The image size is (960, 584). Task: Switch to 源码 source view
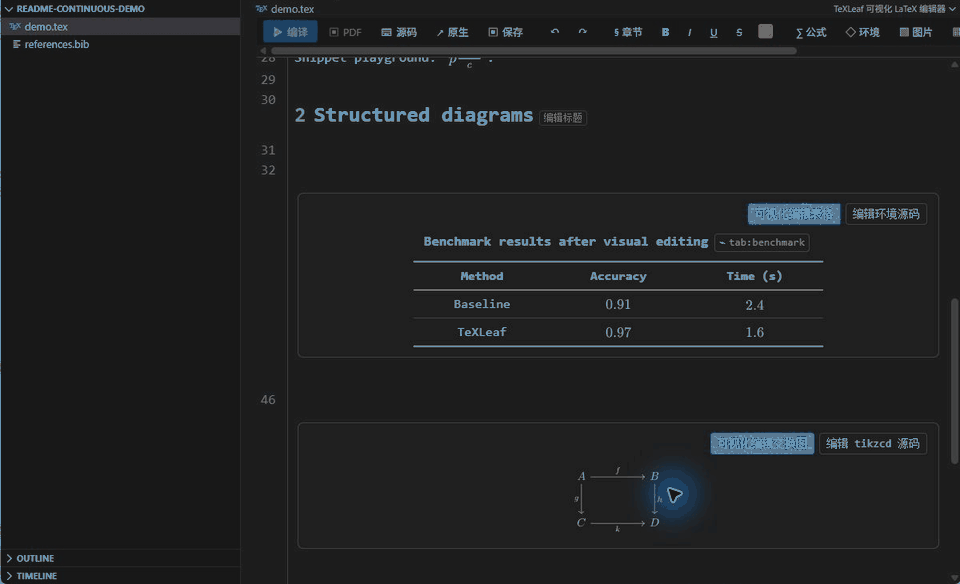[x=399, y=32]
